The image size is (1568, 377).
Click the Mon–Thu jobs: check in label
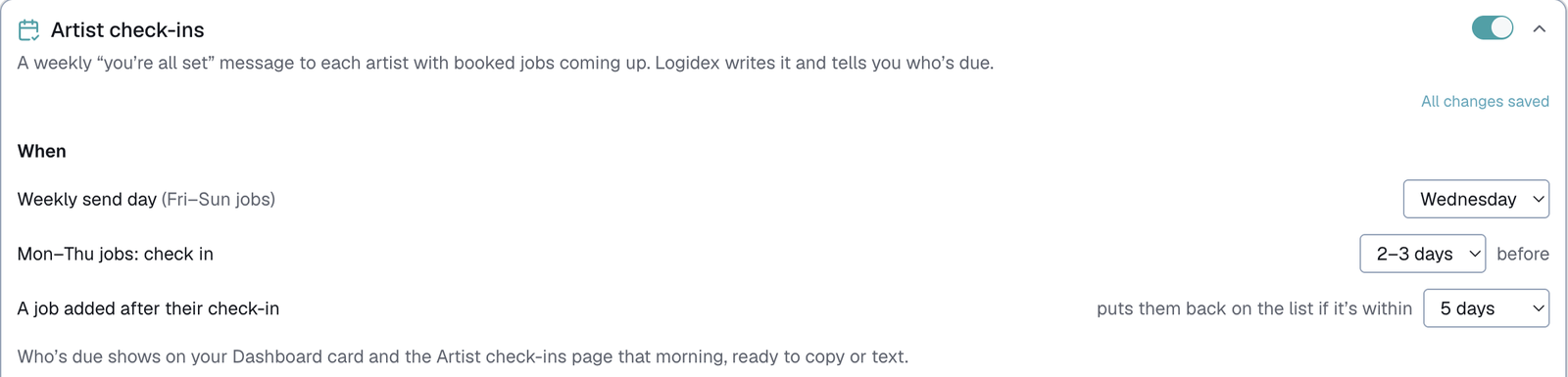[x=116, y=254]
